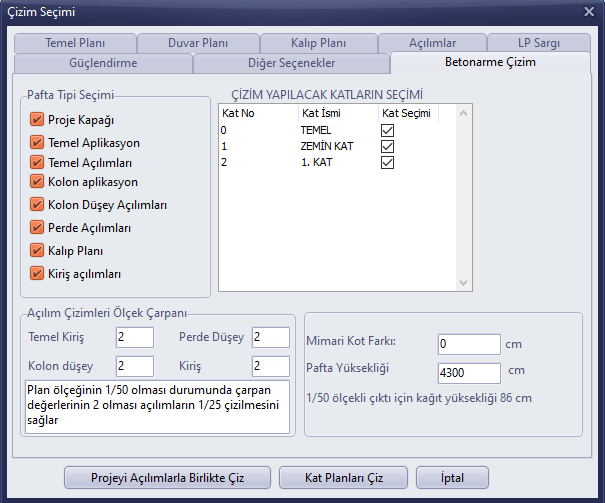Screen dimensions: 605x503
Task: Open the LP Sargı tab
Action: 539,43
